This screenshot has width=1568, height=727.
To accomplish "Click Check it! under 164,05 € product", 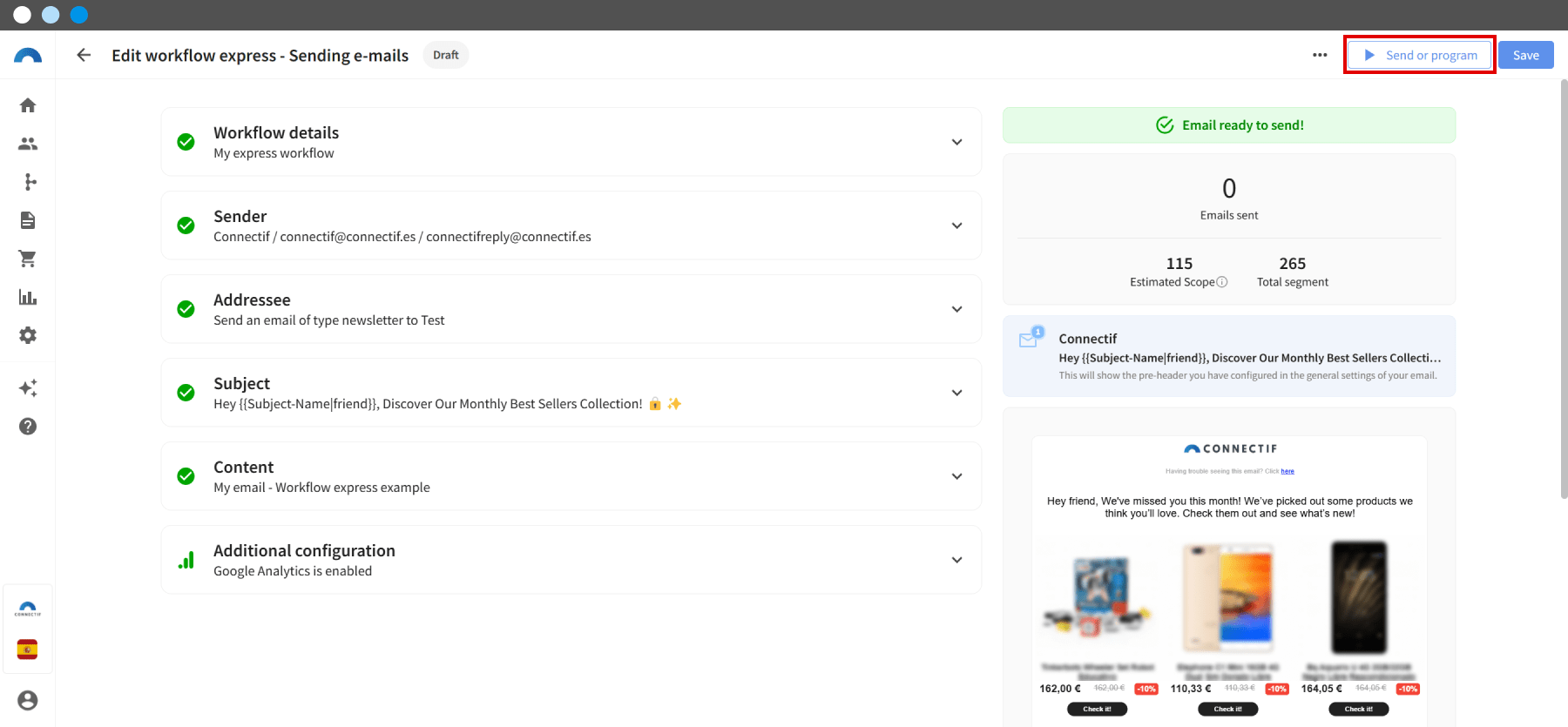I will pos(1358,709).
